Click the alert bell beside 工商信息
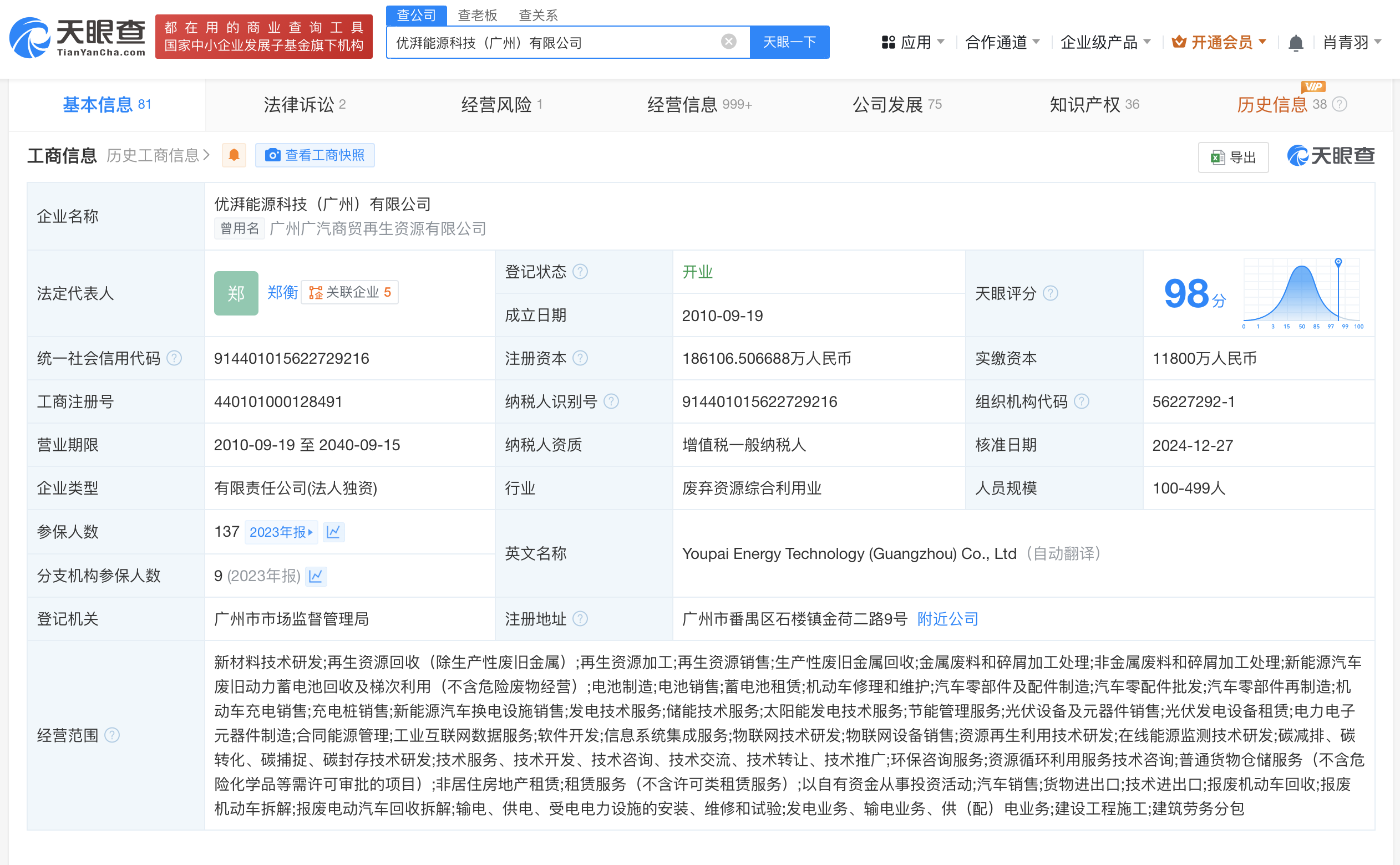 tap(234, 155)
